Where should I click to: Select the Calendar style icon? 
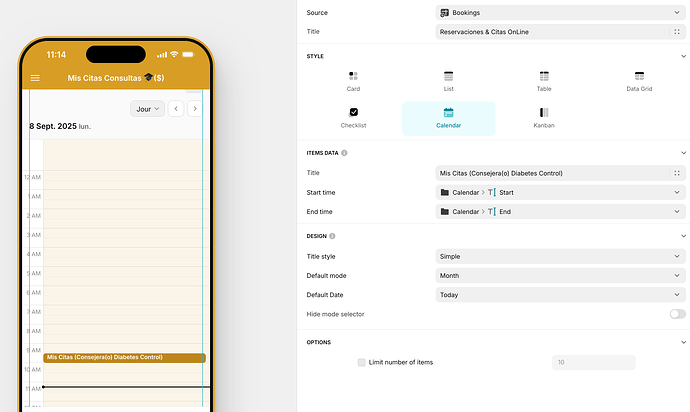point(448,113)
